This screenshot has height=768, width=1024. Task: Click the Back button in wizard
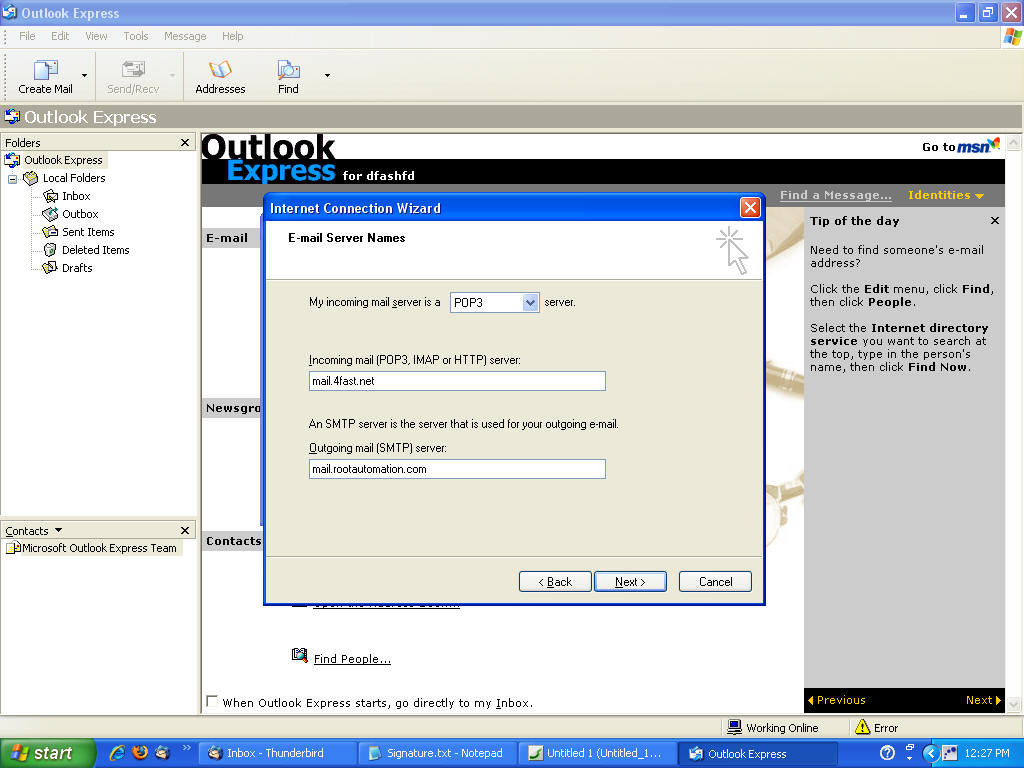coord(555,581)
